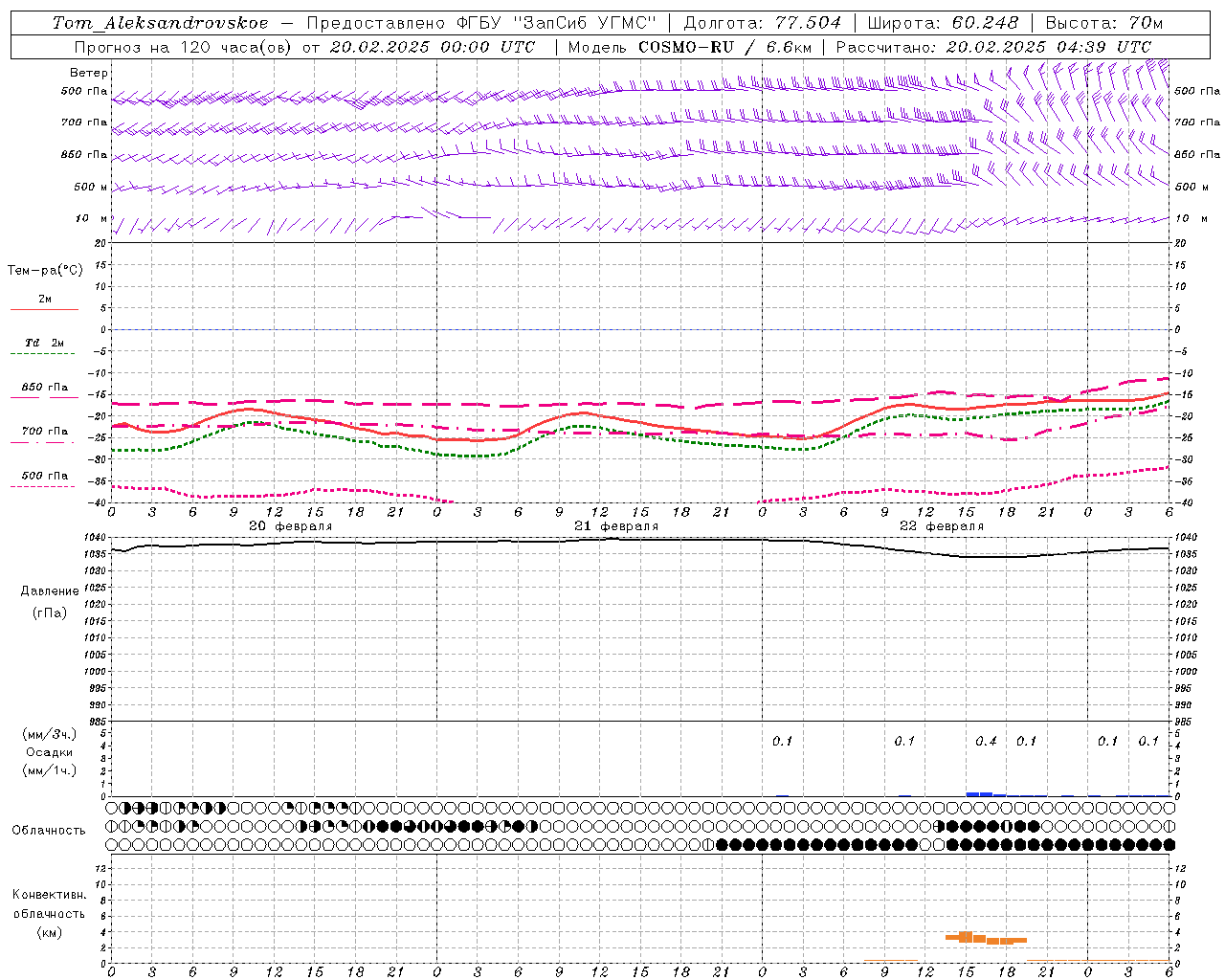Click the '0.4' precipitation amount value
Viewport: 1225px width, 980px height.
(986, 742)
